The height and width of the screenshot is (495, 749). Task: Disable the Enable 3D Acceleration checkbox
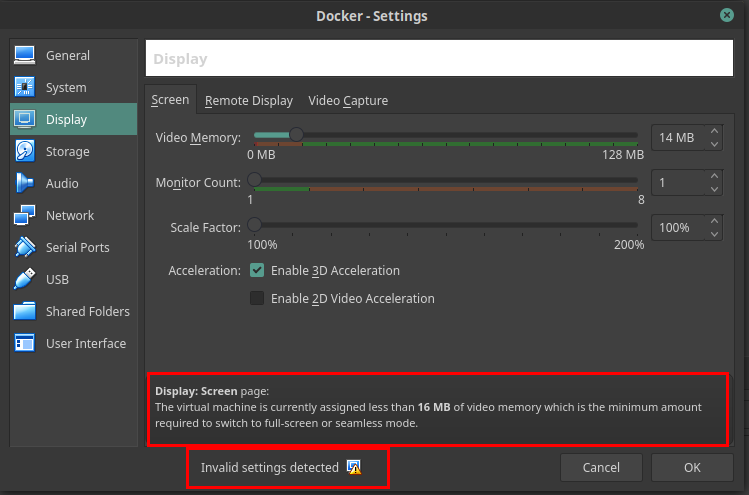coord(257,270)
